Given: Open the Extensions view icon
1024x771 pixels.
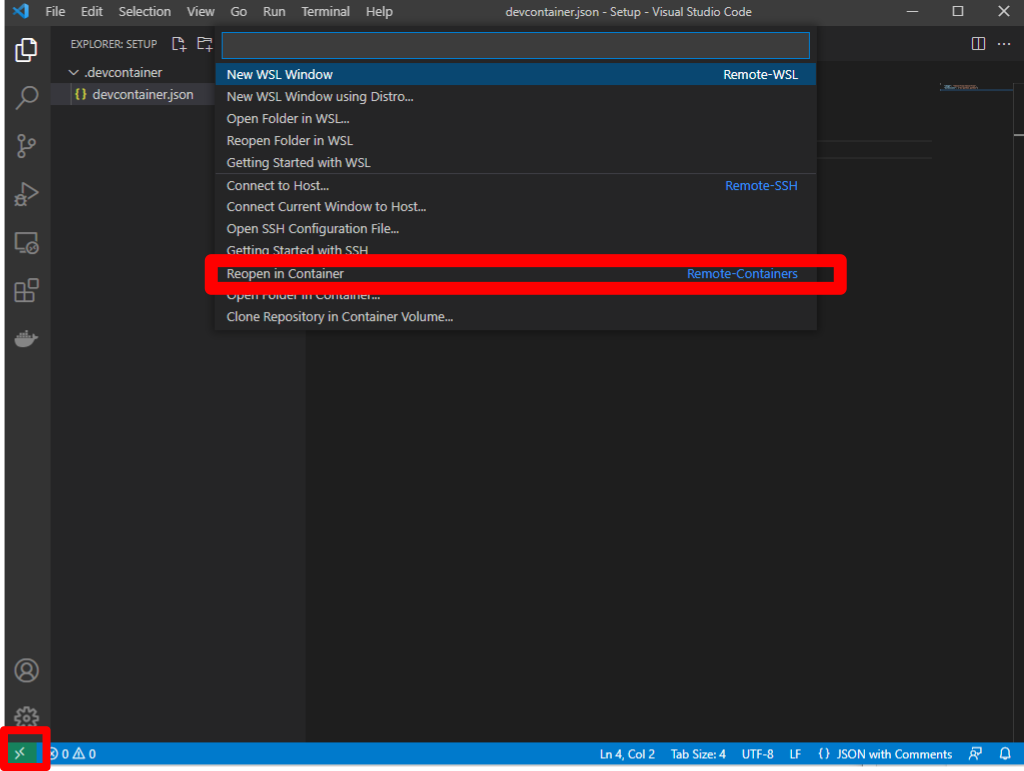Looking at the screenshot, I should pos(27,291).
